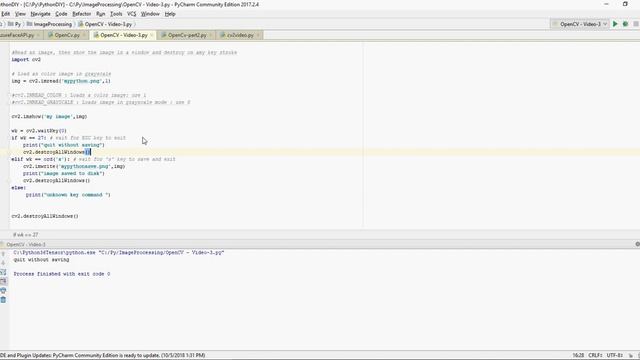Screen dimensions: 640x360
Task: Click the print icon in run console
Action: pyautogui.click(x=3, y=291)
